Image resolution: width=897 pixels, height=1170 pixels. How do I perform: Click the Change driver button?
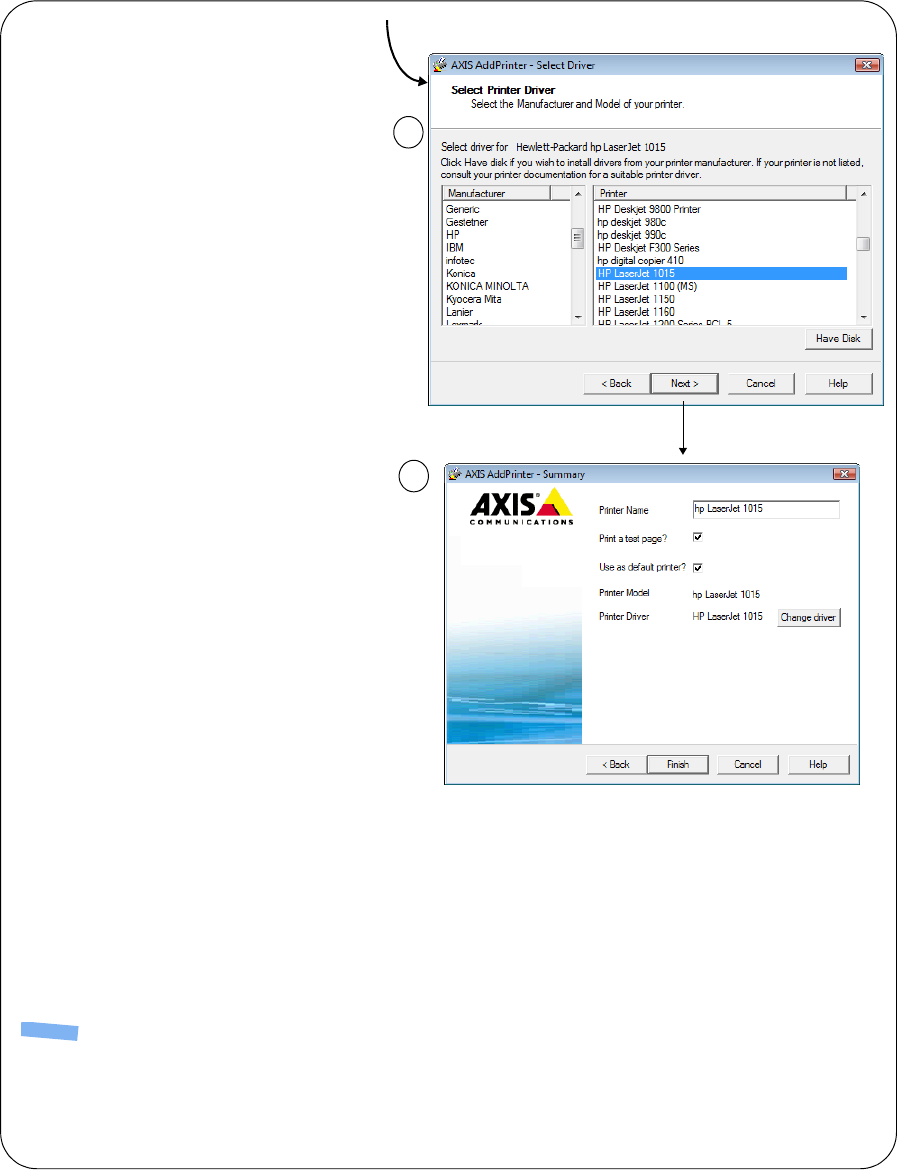(808, 618)
